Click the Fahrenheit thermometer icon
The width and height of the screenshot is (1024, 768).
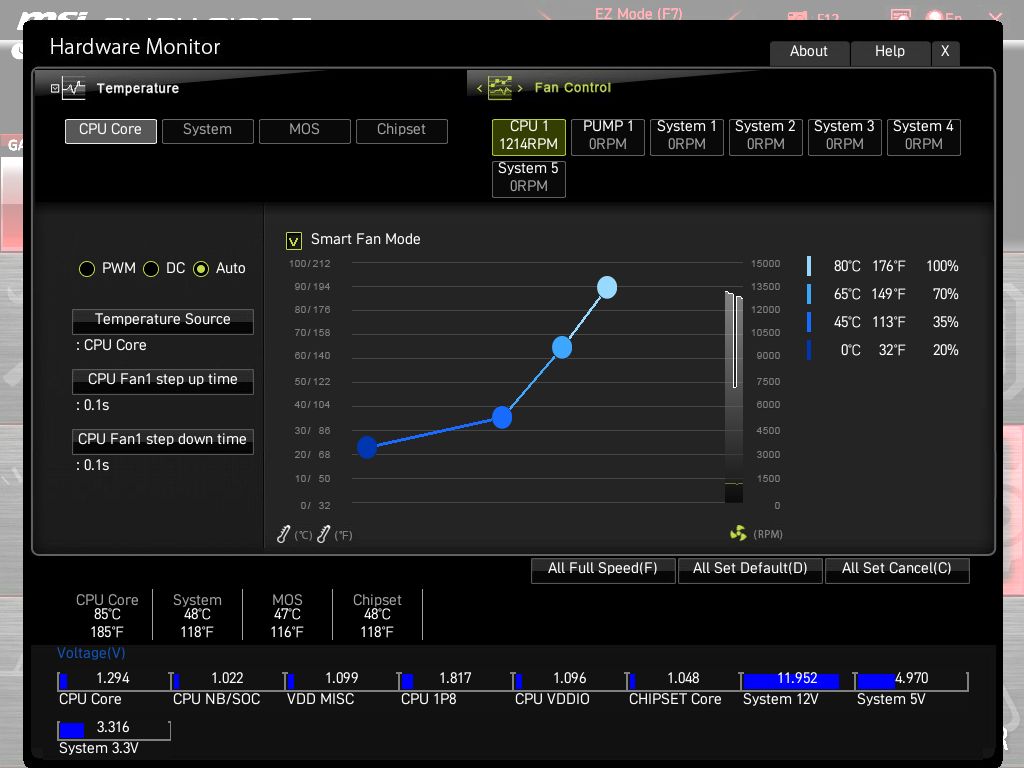click(323, 534)
